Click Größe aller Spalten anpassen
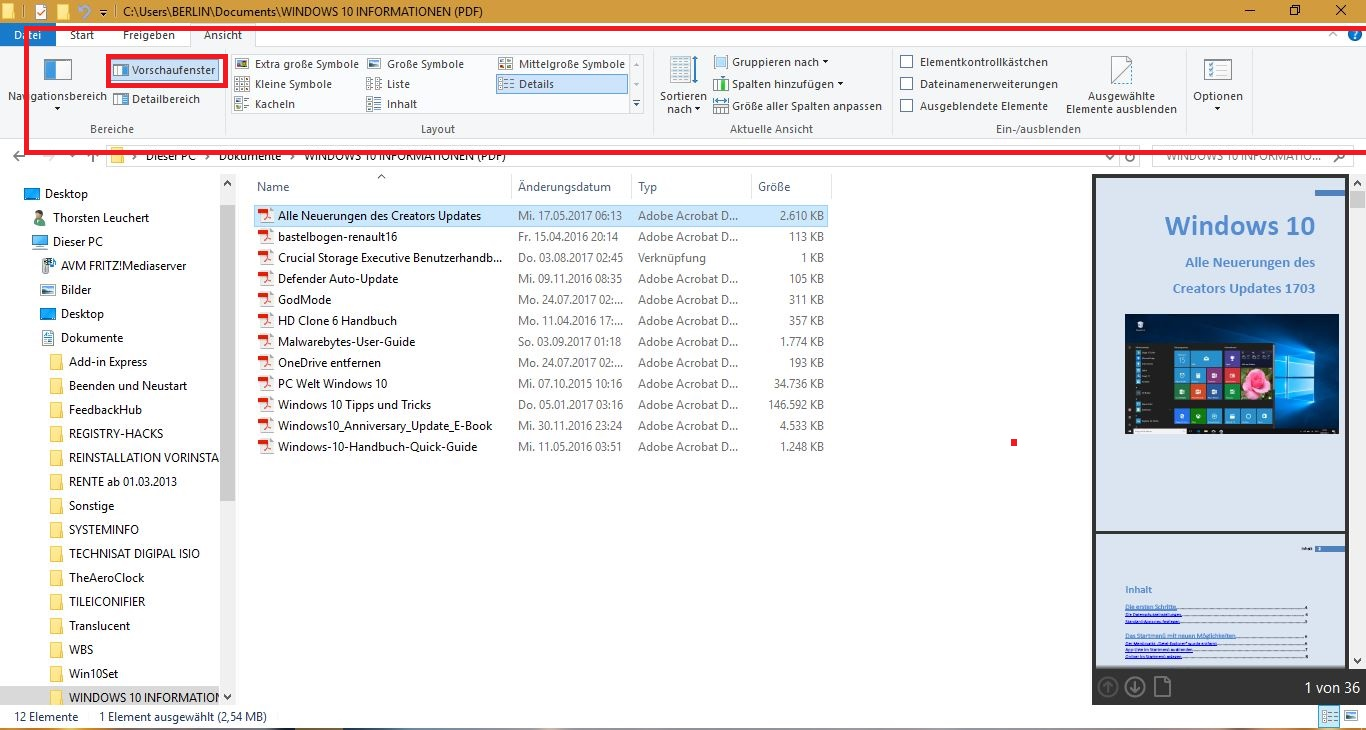Viewport: 1366px width, 730px height. pyautogui.click(x=798, y=106)
